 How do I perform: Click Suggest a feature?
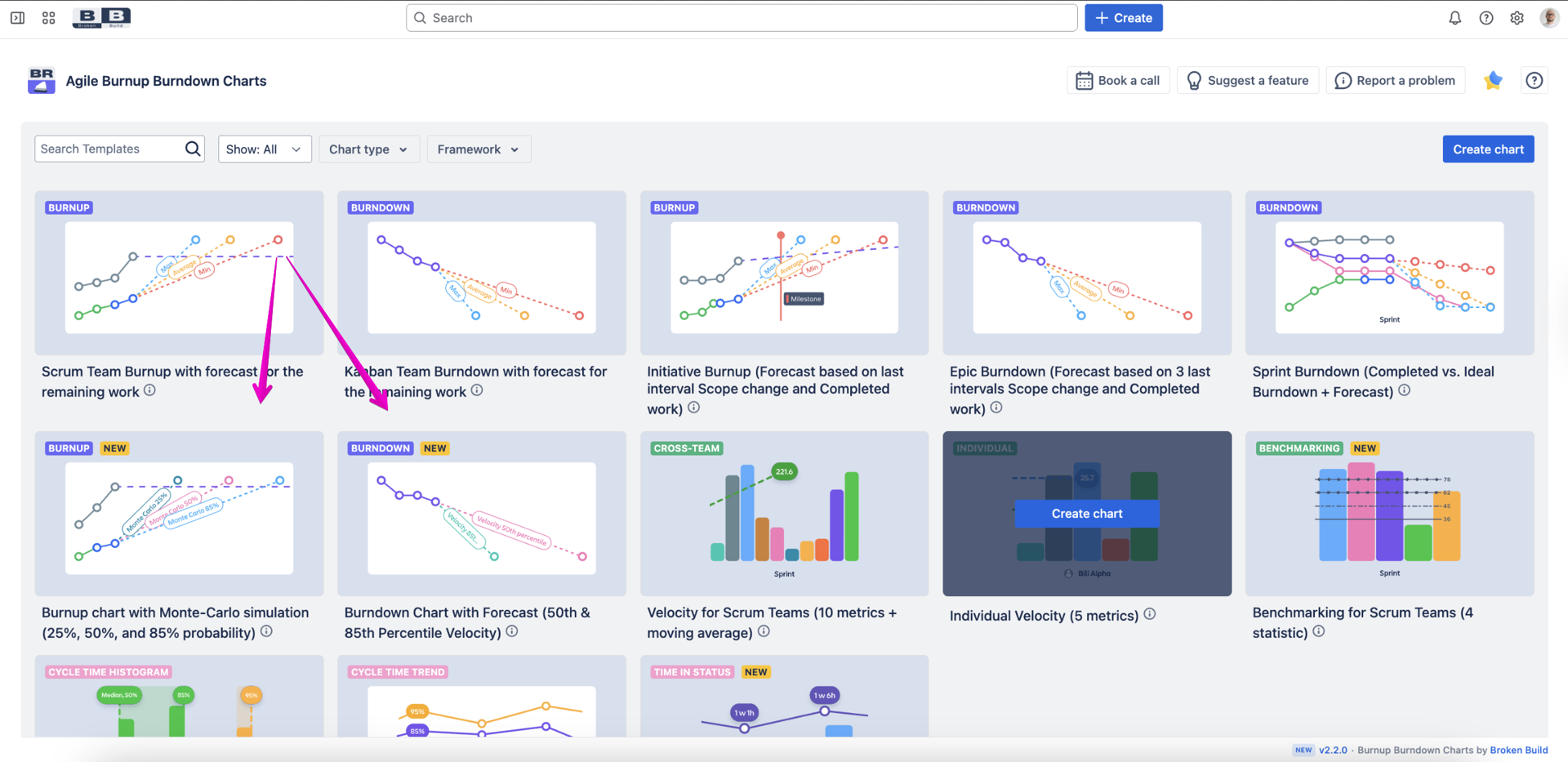tap(1247, 80)
